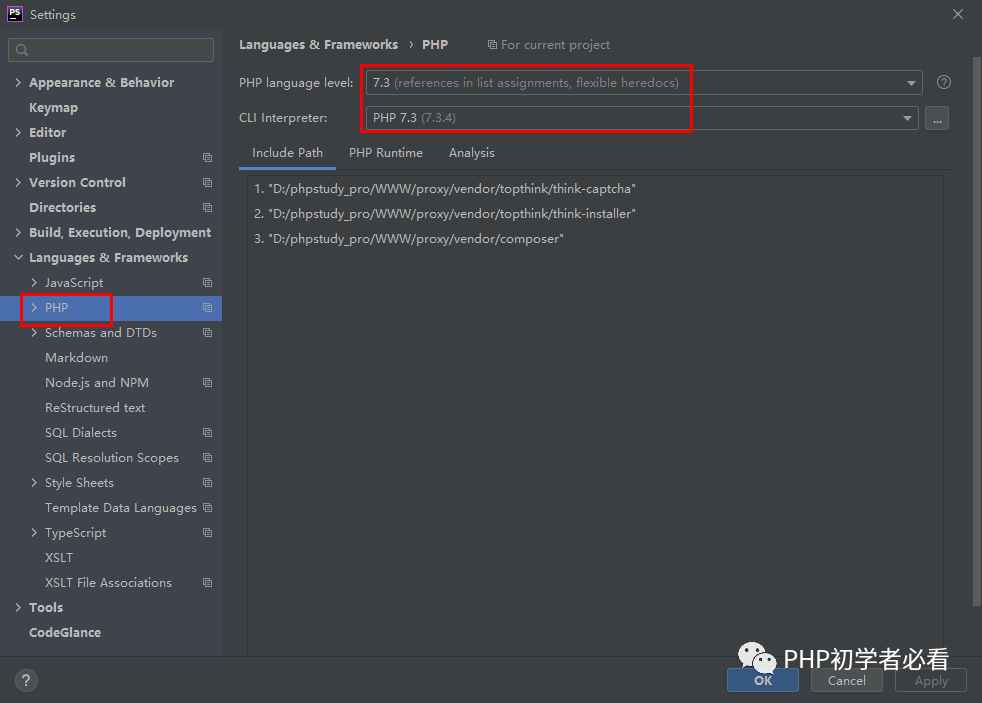Click the project-level icon in the PHP row
Viewport: 982px width, 703px height.
click(207, 308)
